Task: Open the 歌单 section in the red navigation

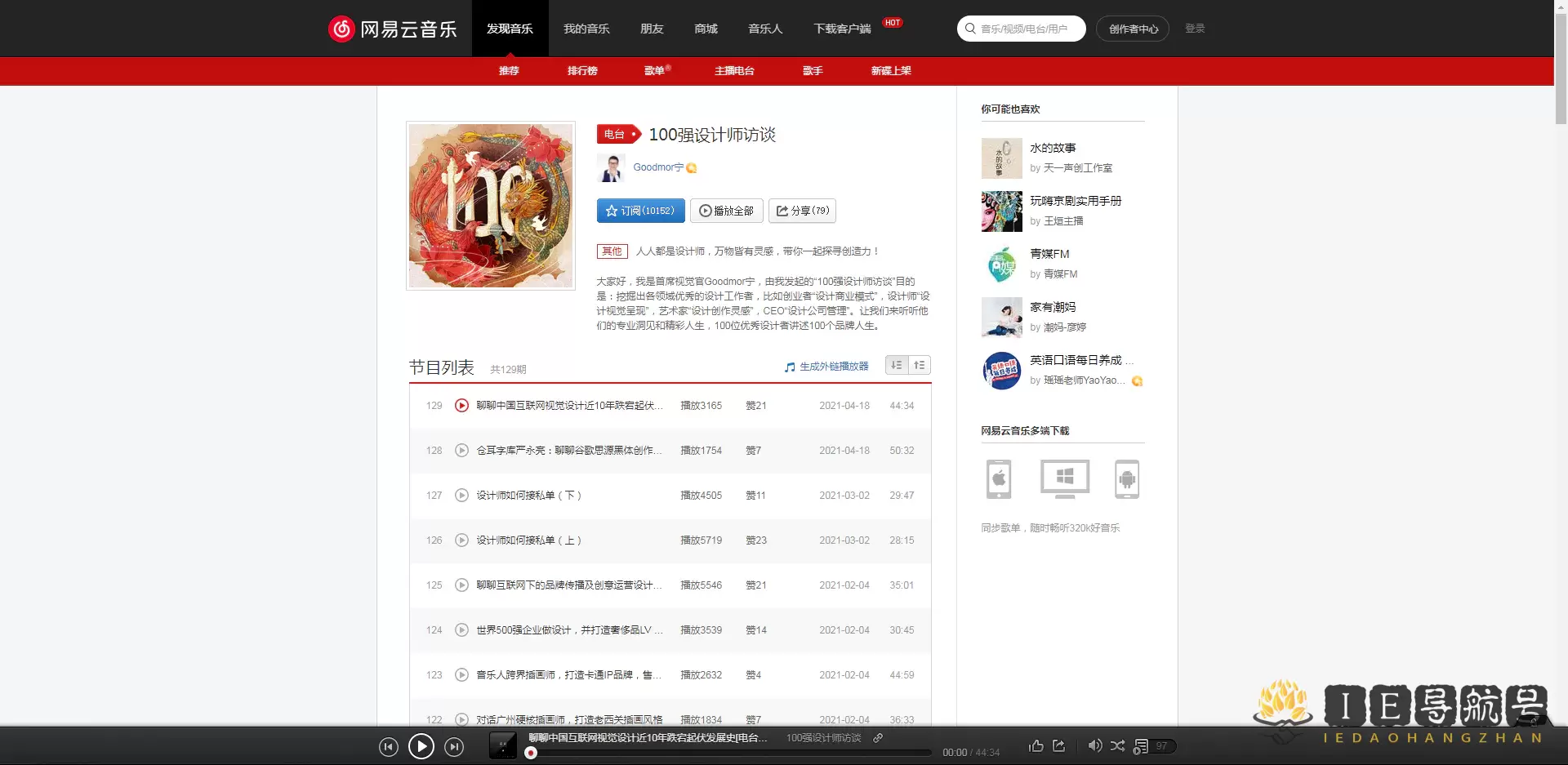Action: (x=656, y=71)
